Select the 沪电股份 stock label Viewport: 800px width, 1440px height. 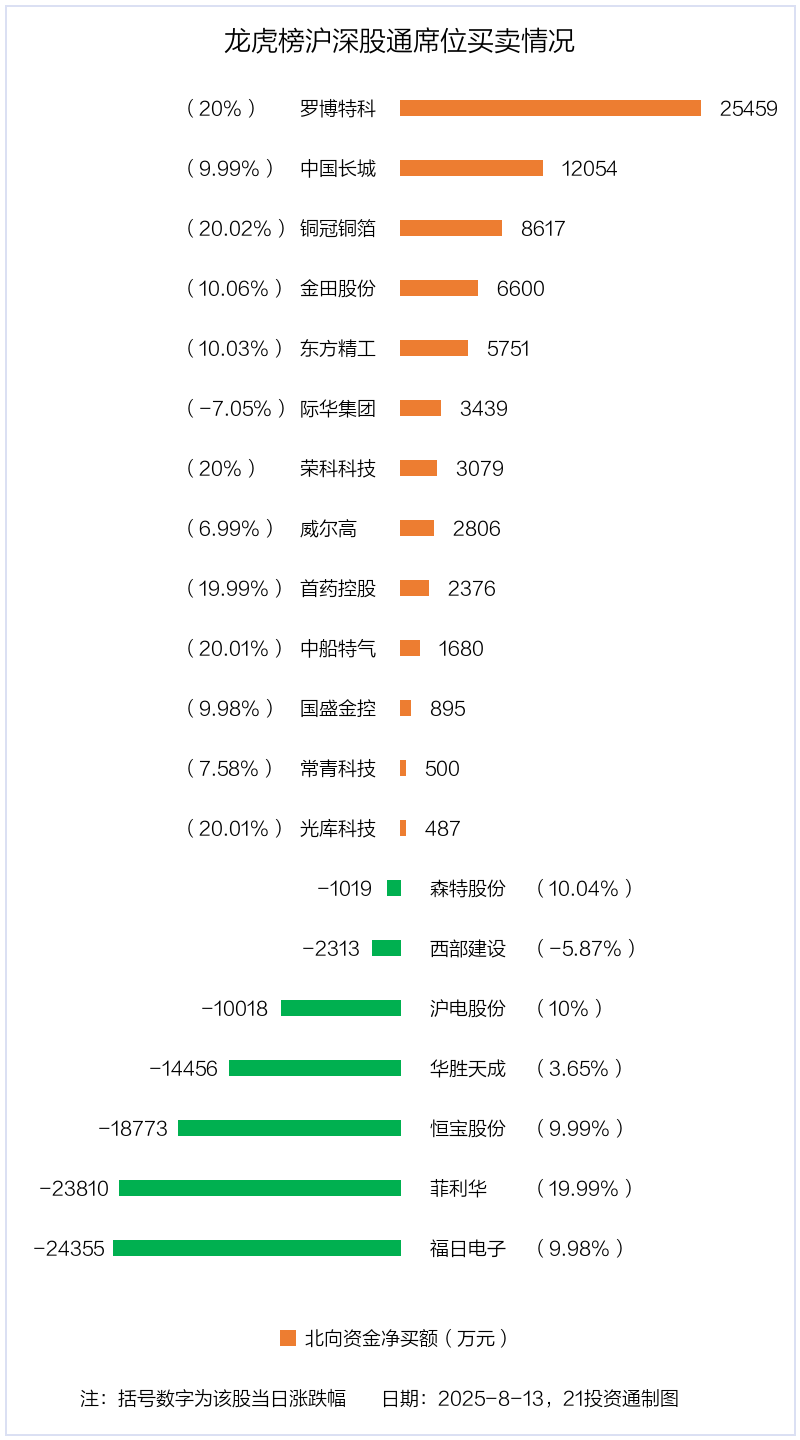[x=467, y=1008]
